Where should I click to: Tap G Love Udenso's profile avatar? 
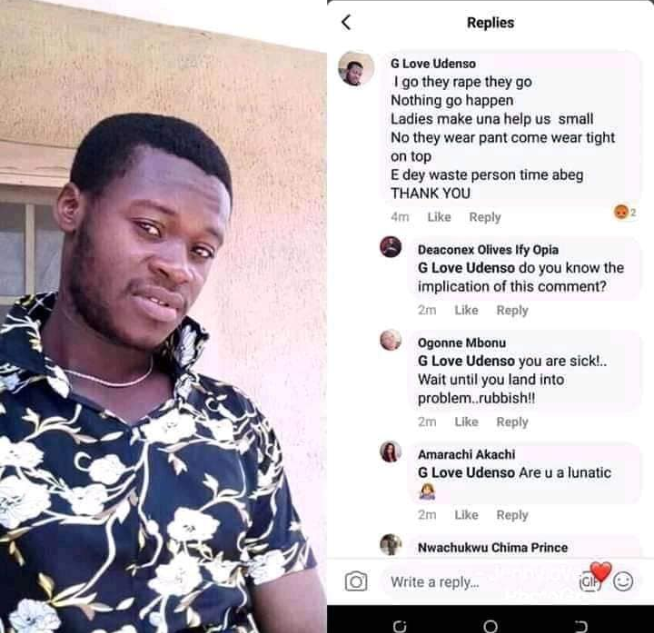click(x=355, y=69)
